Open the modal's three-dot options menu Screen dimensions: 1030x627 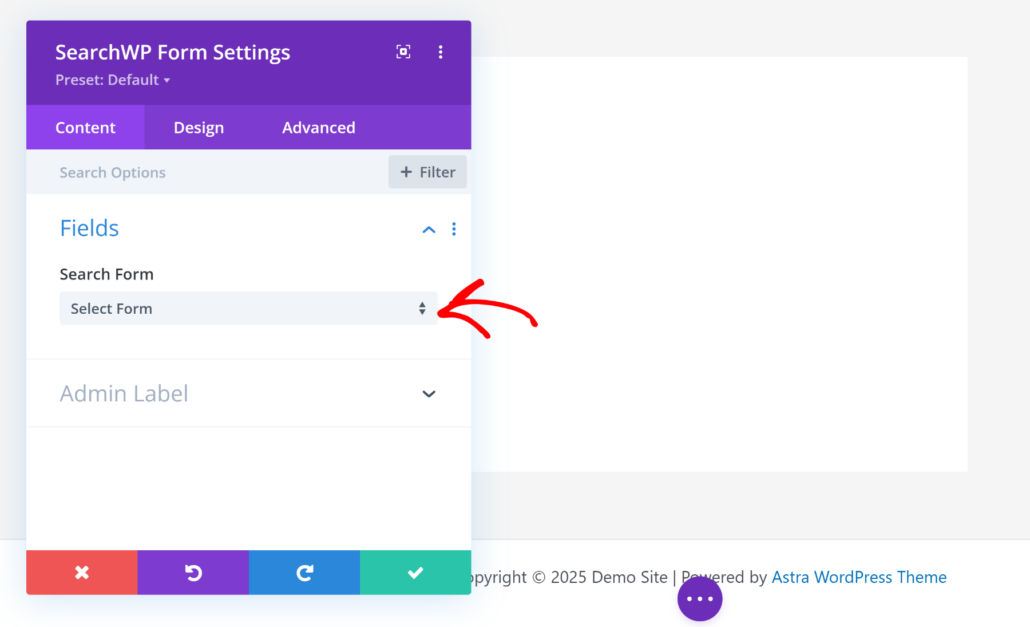[x=441, y=52]
